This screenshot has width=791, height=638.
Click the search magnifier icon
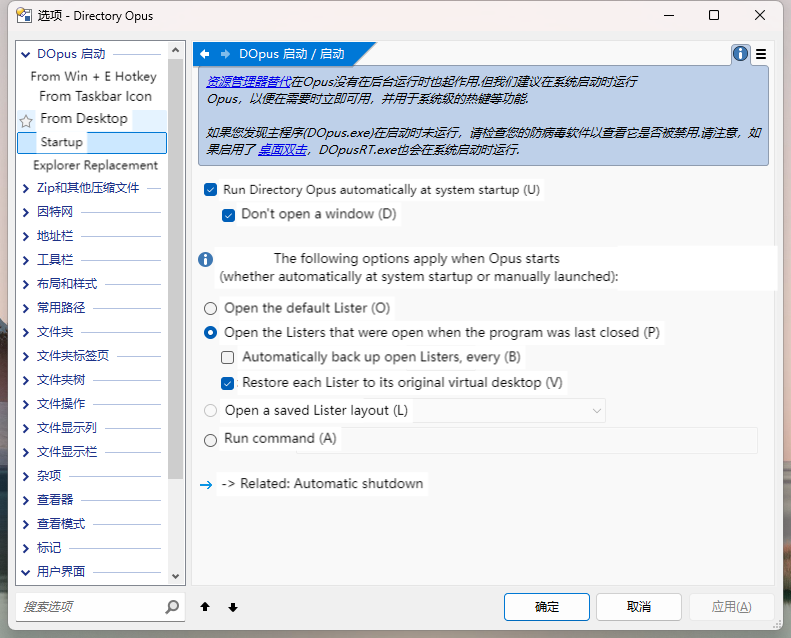pos(172,607)
